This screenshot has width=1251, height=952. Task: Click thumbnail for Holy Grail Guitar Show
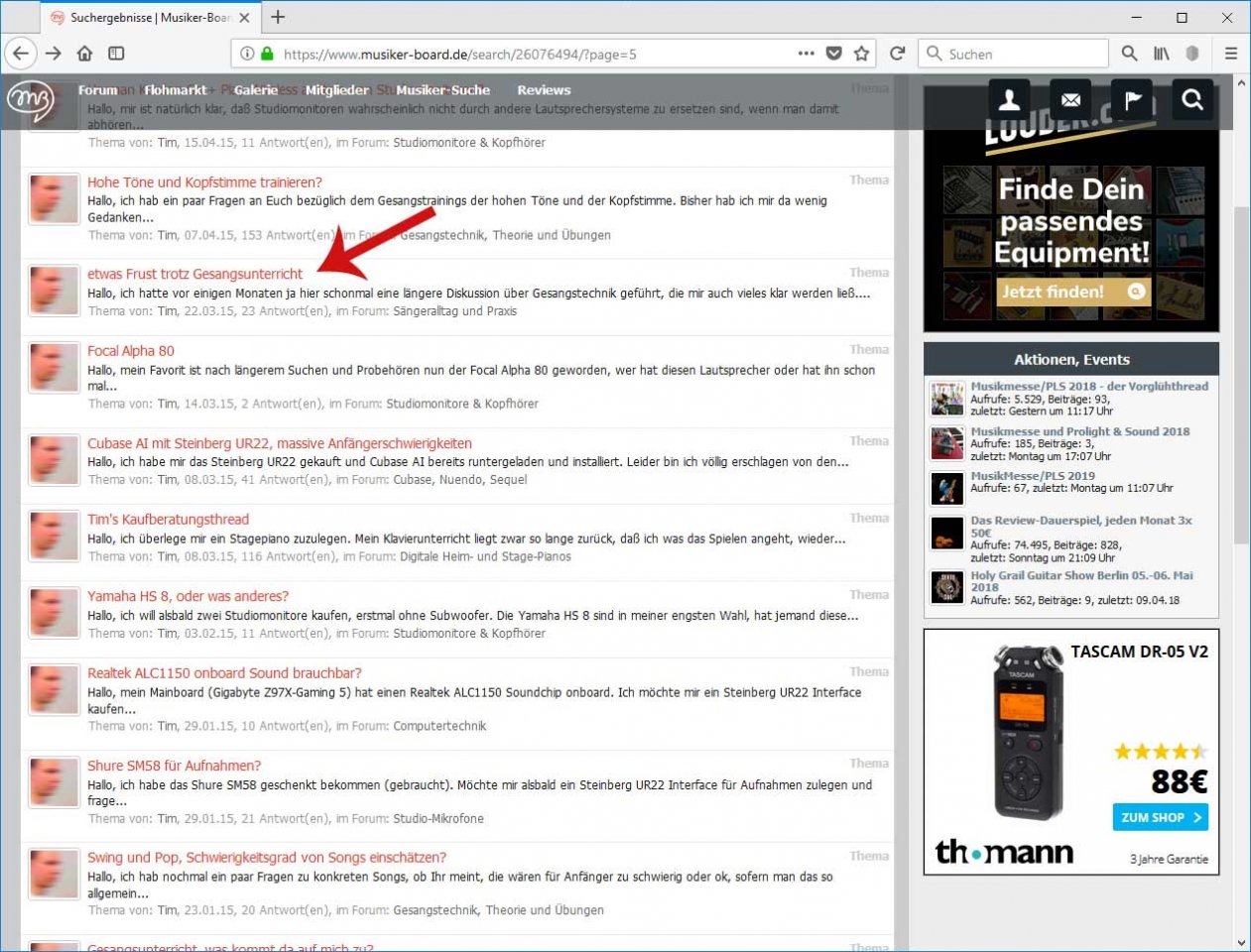click(947, 587)
